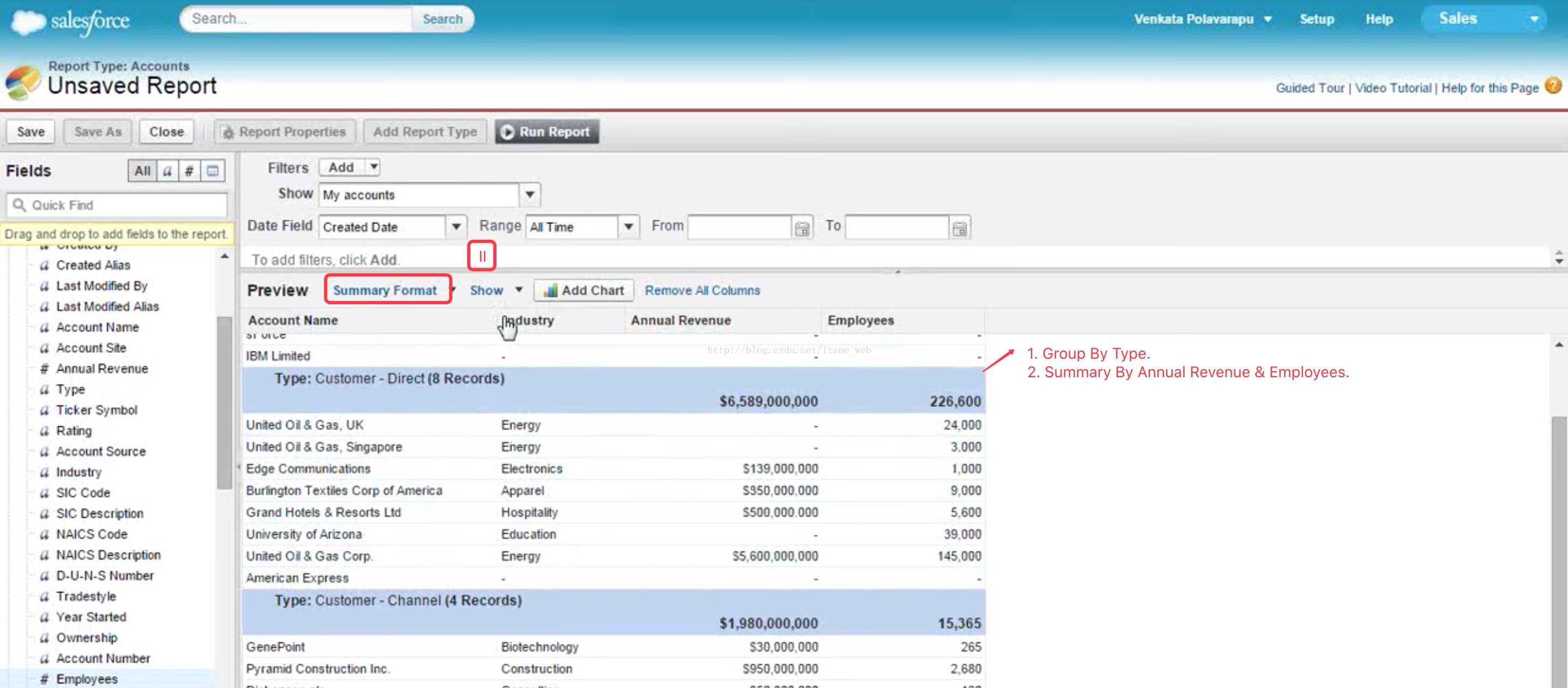Open Help for this Page link
1568x688 pixels.
[x=1489, y=88]
